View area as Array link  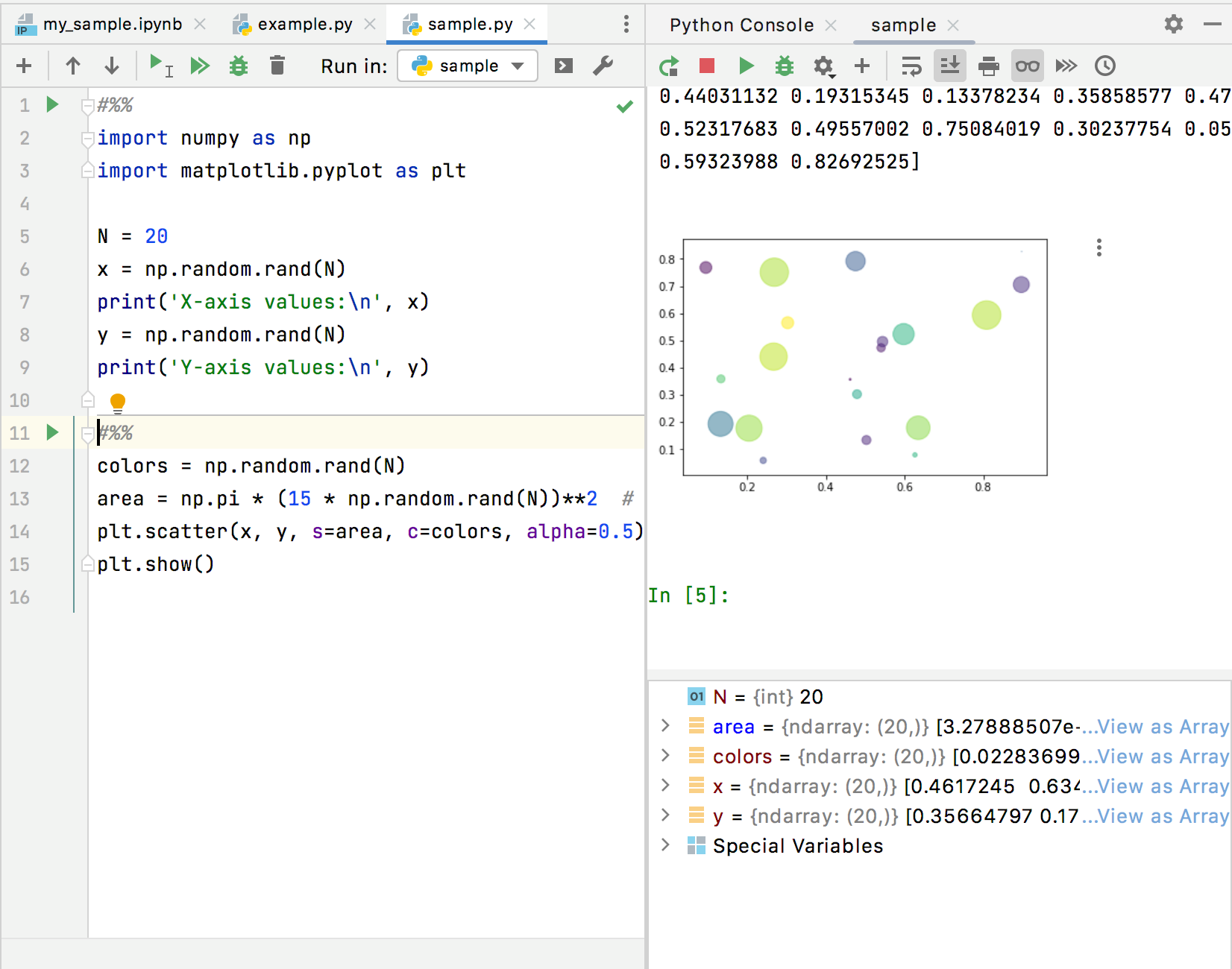coord(1163,727)
